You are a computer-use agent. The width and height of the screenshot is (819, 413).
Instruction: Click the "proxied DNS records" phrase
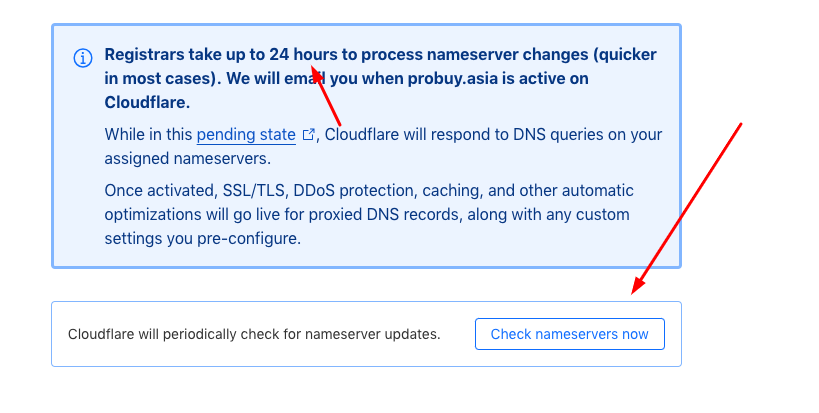[x=385, y=215]
